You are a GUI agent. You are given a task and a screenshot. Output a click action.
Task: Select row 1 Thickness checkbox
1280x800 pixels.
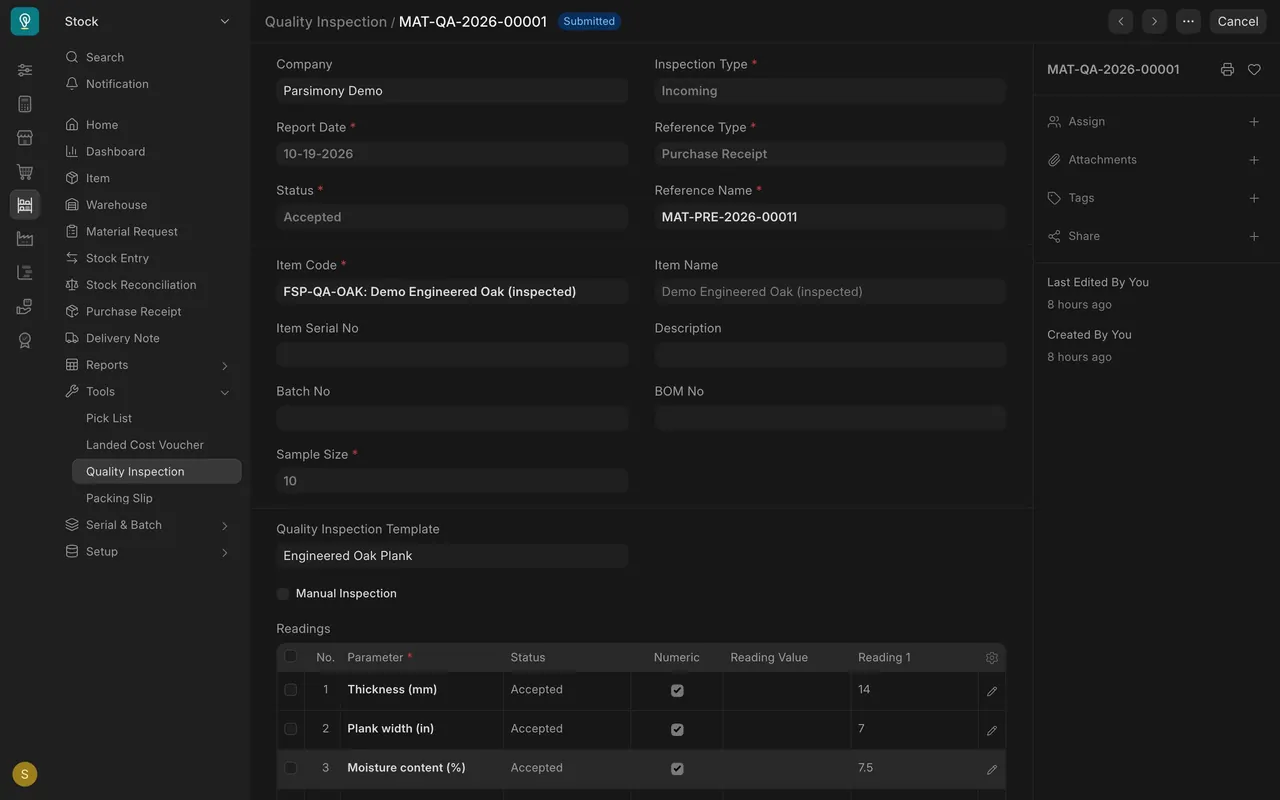[291, 690]
